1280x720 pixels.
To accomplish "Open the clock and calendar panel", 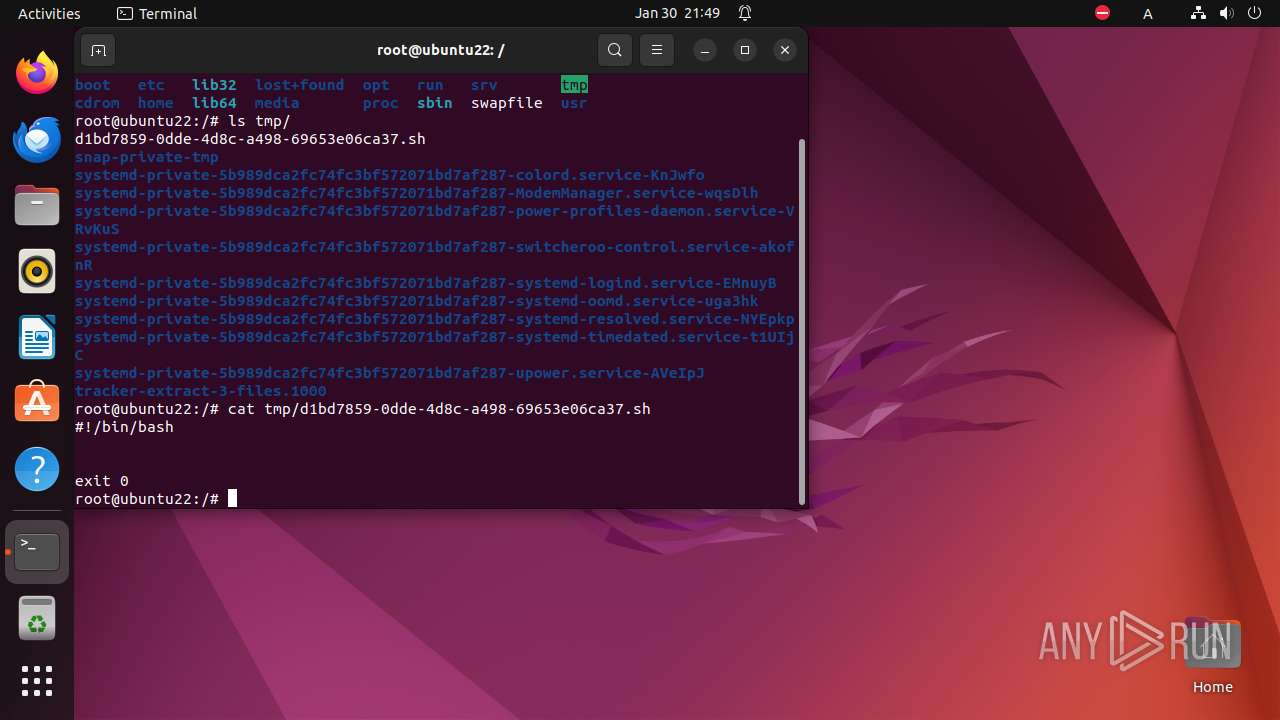I will click(677, 13).
